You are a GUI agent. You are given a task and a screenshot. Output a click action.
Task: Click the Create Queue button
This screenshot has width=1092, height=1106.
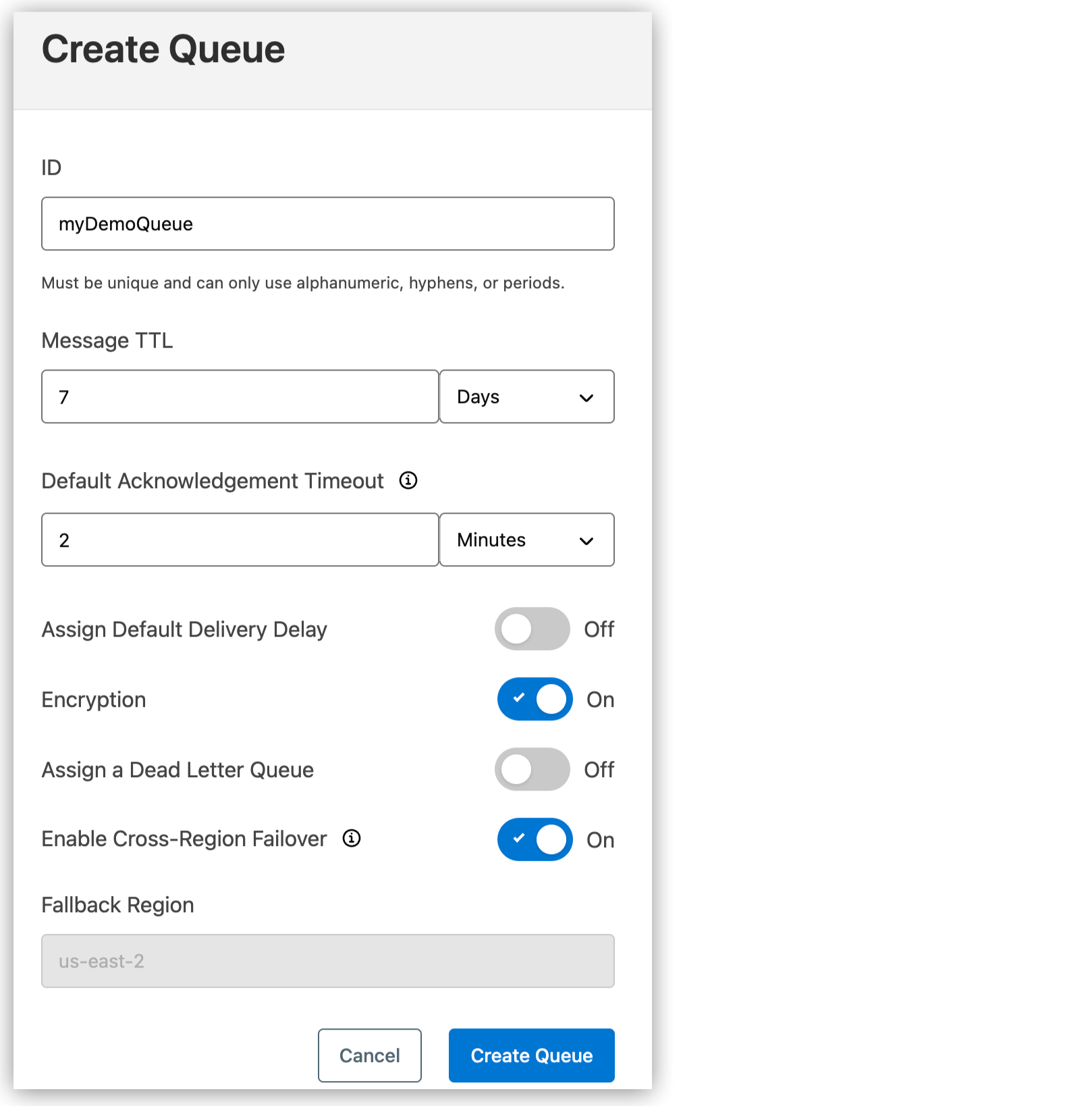[531, 1055]
